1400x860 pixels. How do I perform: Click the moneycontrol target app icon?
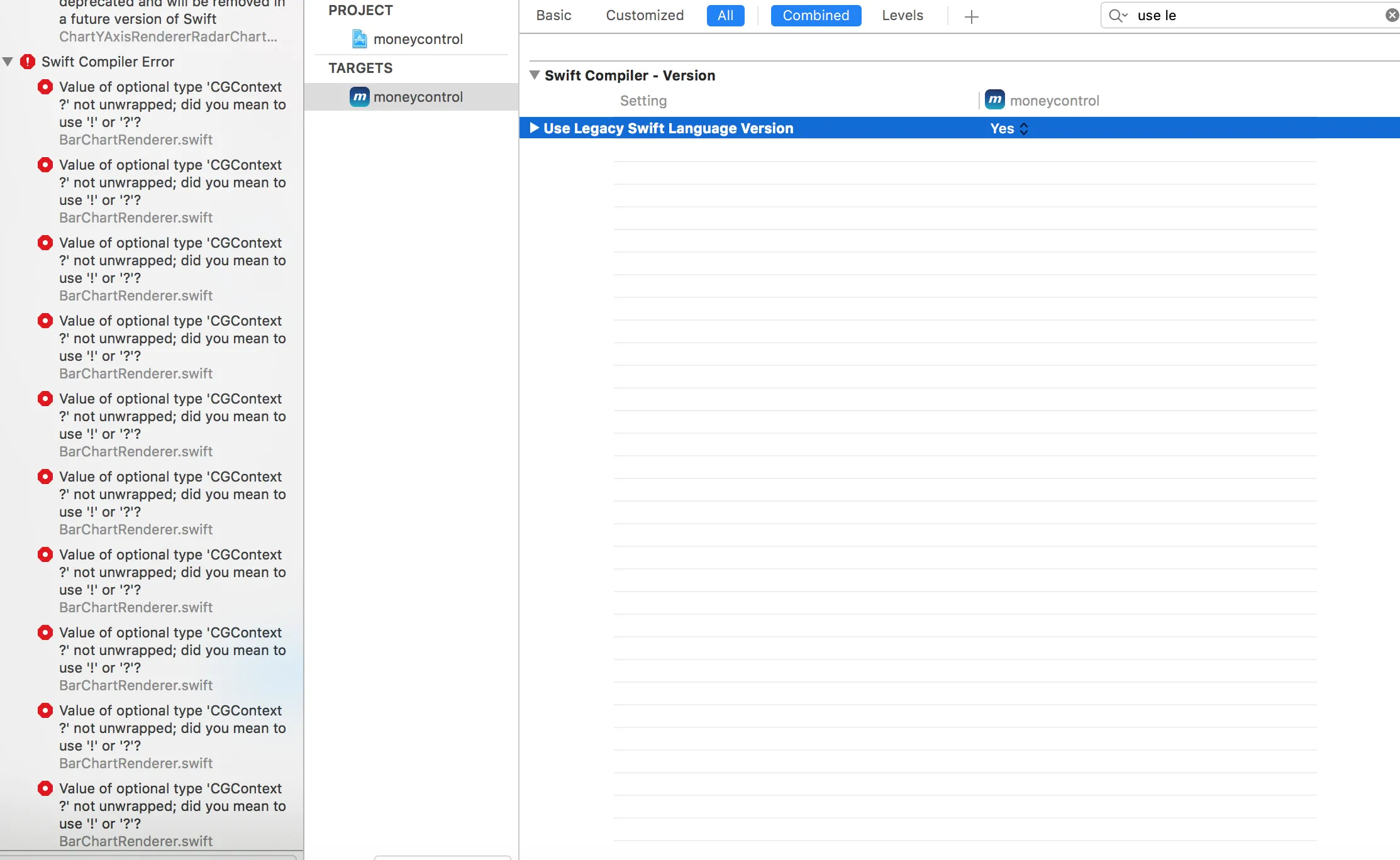point(359,97)
